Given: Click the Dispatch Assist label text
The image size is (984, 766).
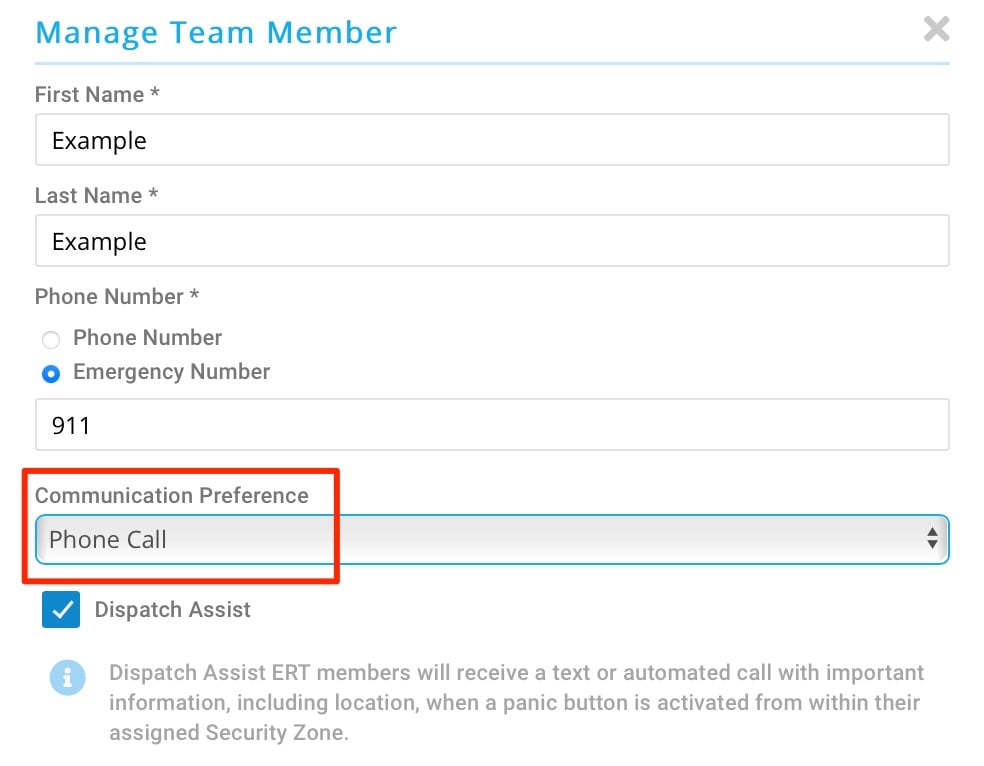Looking at the screenshot, I should [172, 610].
